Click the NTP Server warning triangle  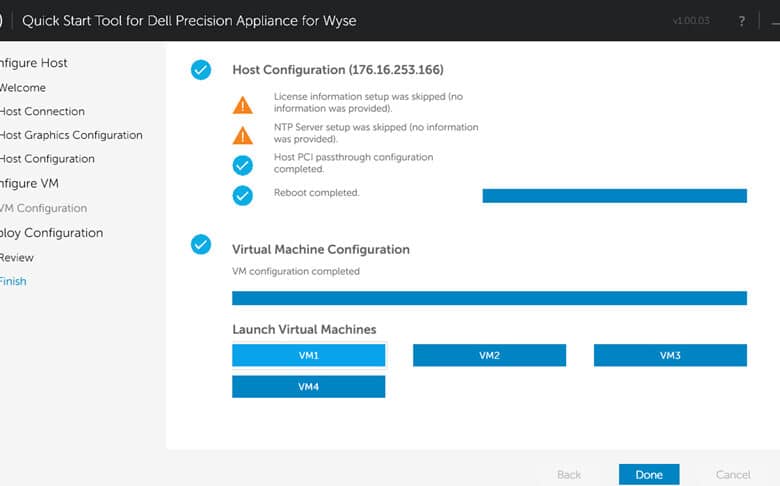(243, 135)
